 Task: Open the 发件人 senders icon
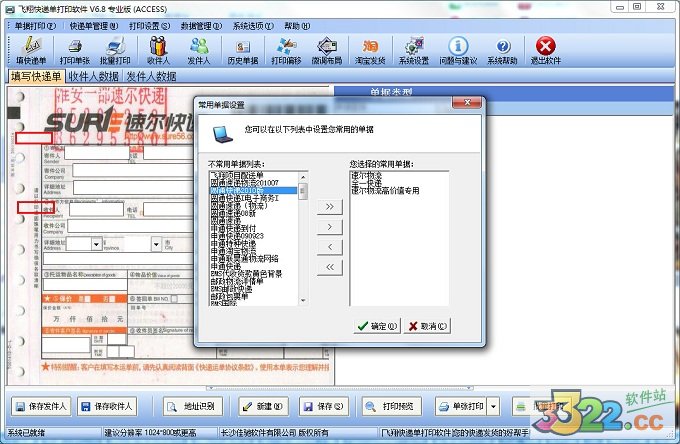tap(199, 51)
